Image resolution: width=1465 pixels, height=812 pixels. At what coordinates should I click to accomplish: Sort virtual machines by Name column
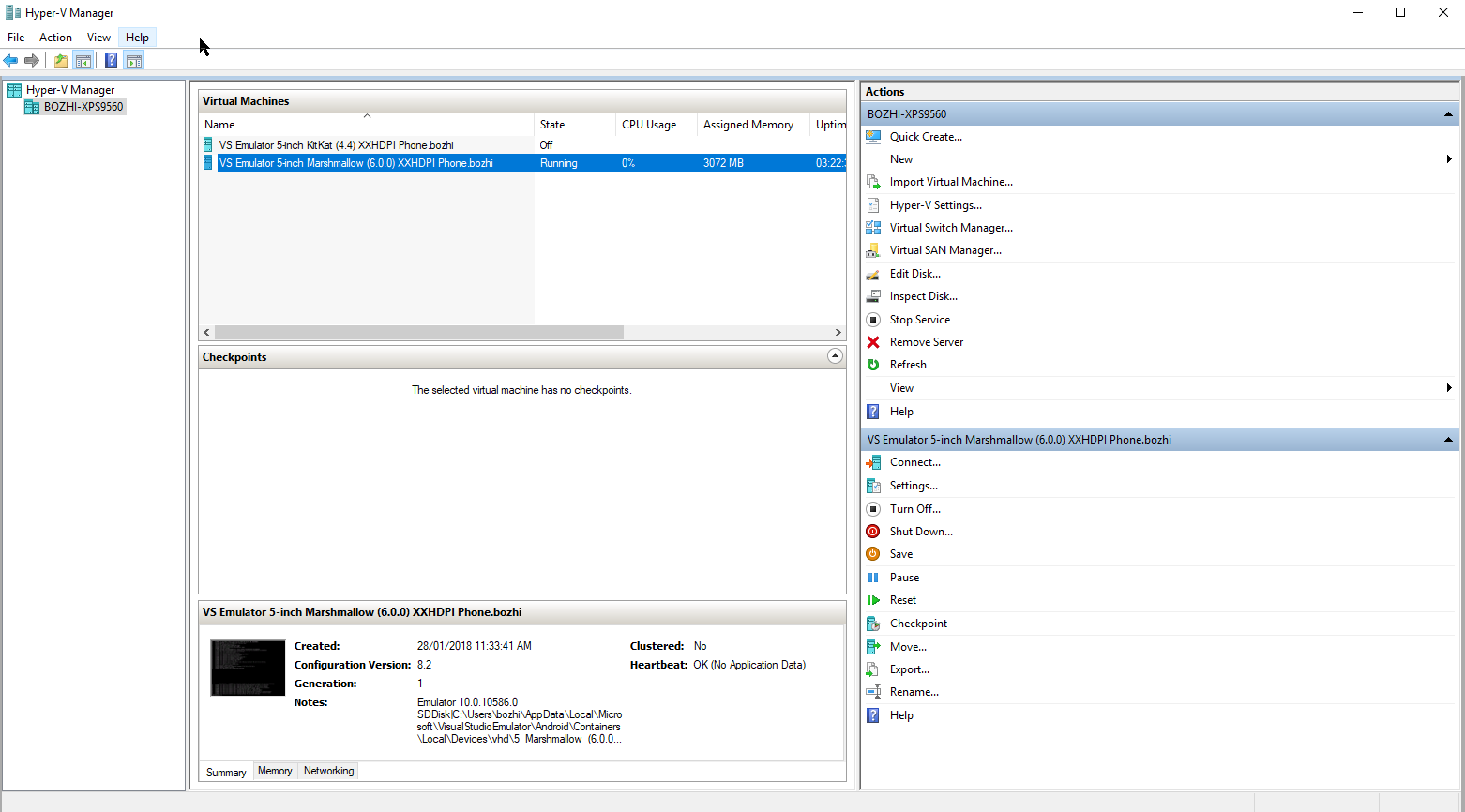pyautogui.click(x=367, y=125)
